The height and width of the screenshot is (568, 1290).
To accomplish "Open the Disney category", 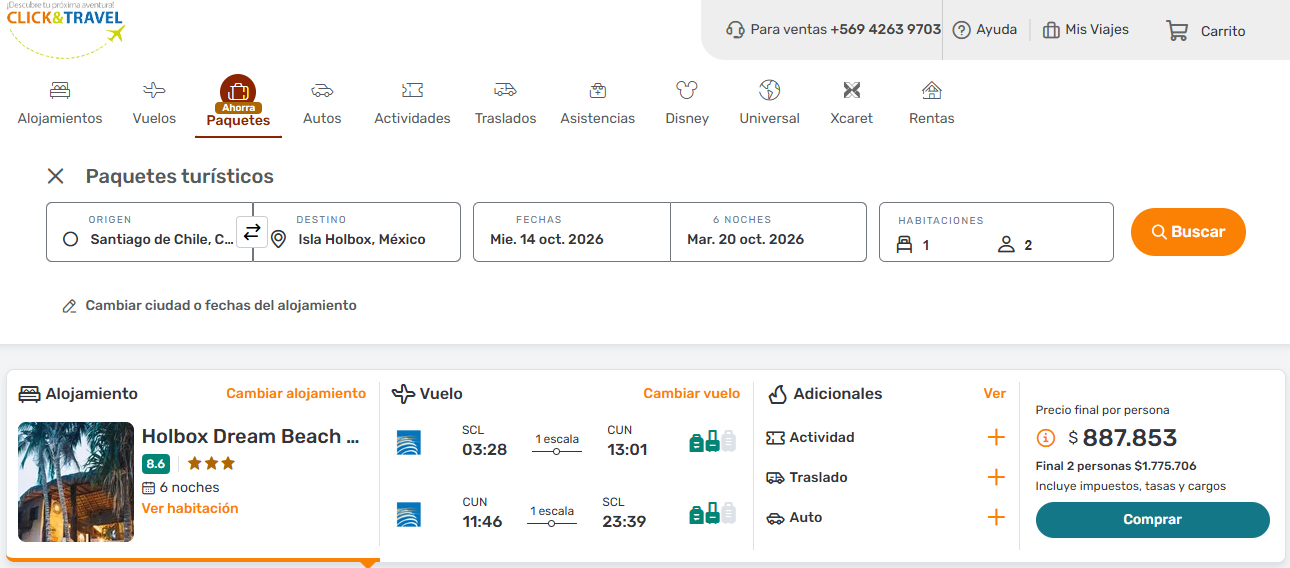I will [x=686, y=103].
